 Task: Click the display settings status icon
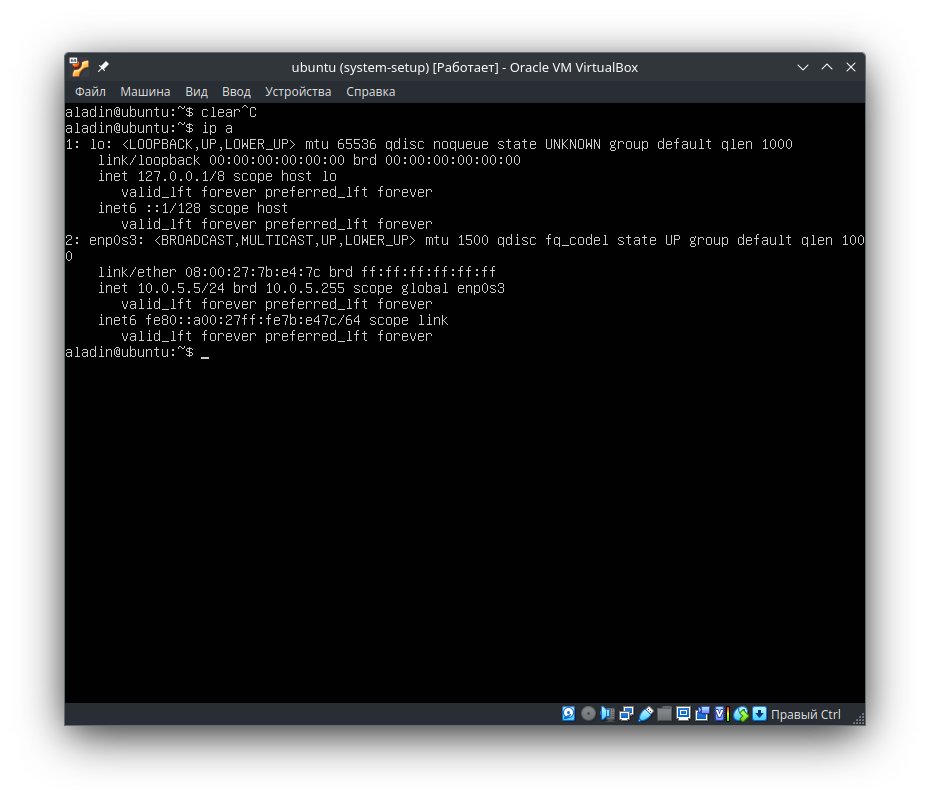683,714
